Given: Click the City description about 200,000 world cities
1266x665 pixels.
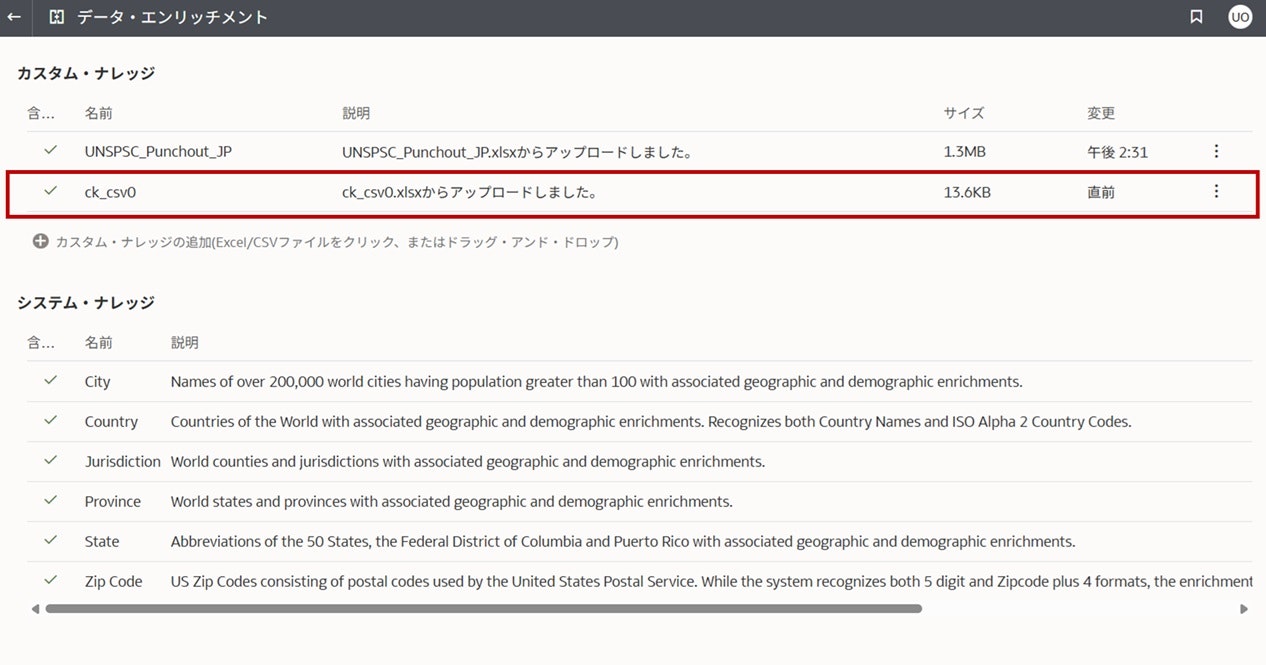Looking at the screenshot, I should point(597,382).
